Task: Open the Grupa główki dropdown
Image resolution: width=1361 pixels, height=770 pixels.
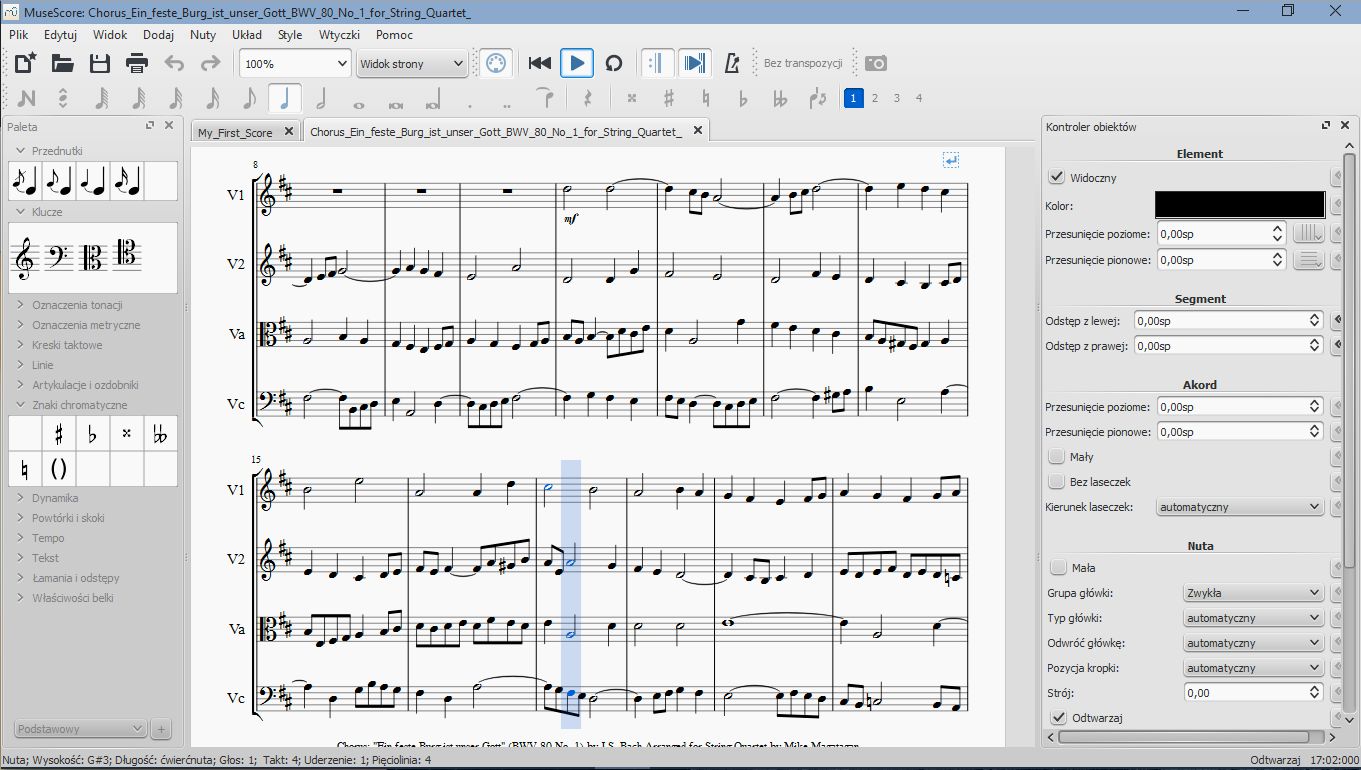Action: 1253,593
